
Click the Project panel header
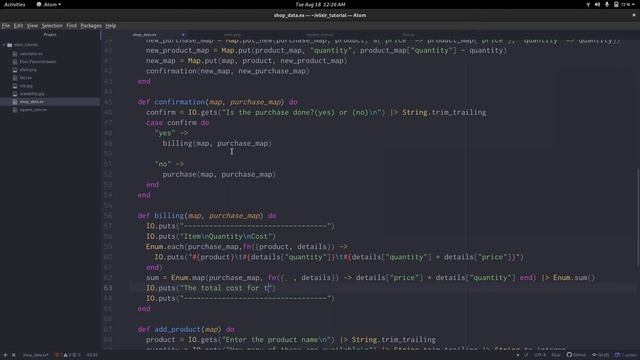pyautogui.click(x=50, y=35)
